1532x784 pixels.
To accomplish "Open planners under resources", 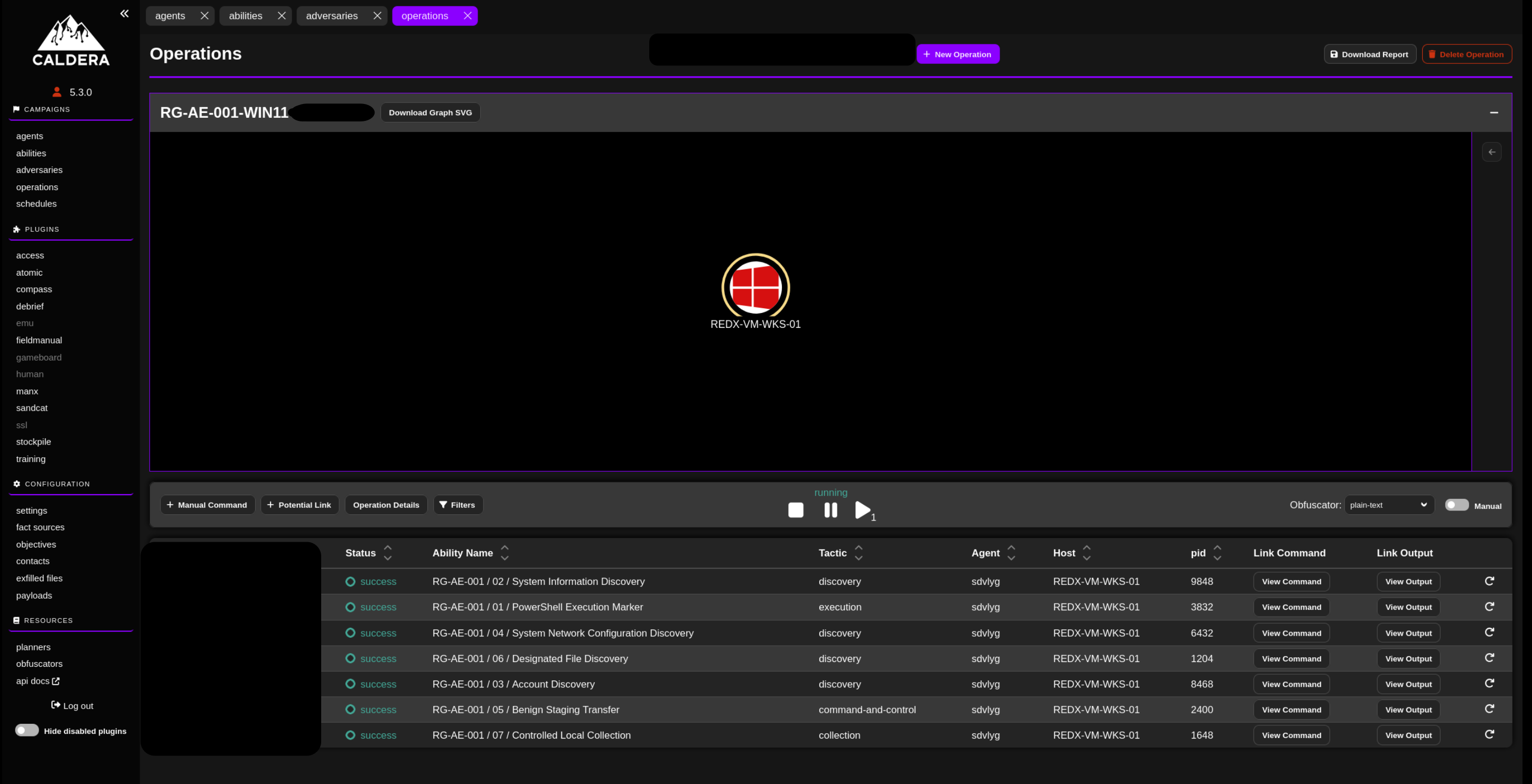I will (33, 647).
